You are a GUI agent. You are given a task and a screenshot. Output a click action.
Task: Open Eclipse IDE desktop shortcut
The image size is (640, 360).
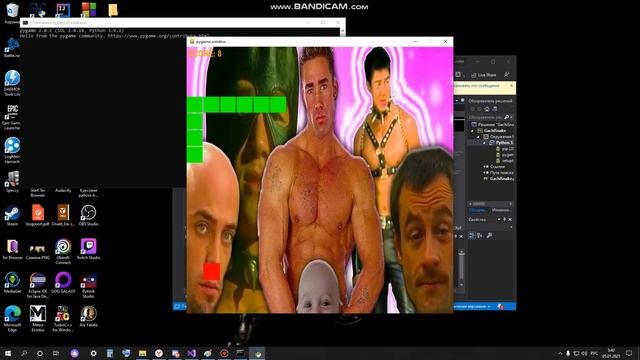(x=38, y=285)
